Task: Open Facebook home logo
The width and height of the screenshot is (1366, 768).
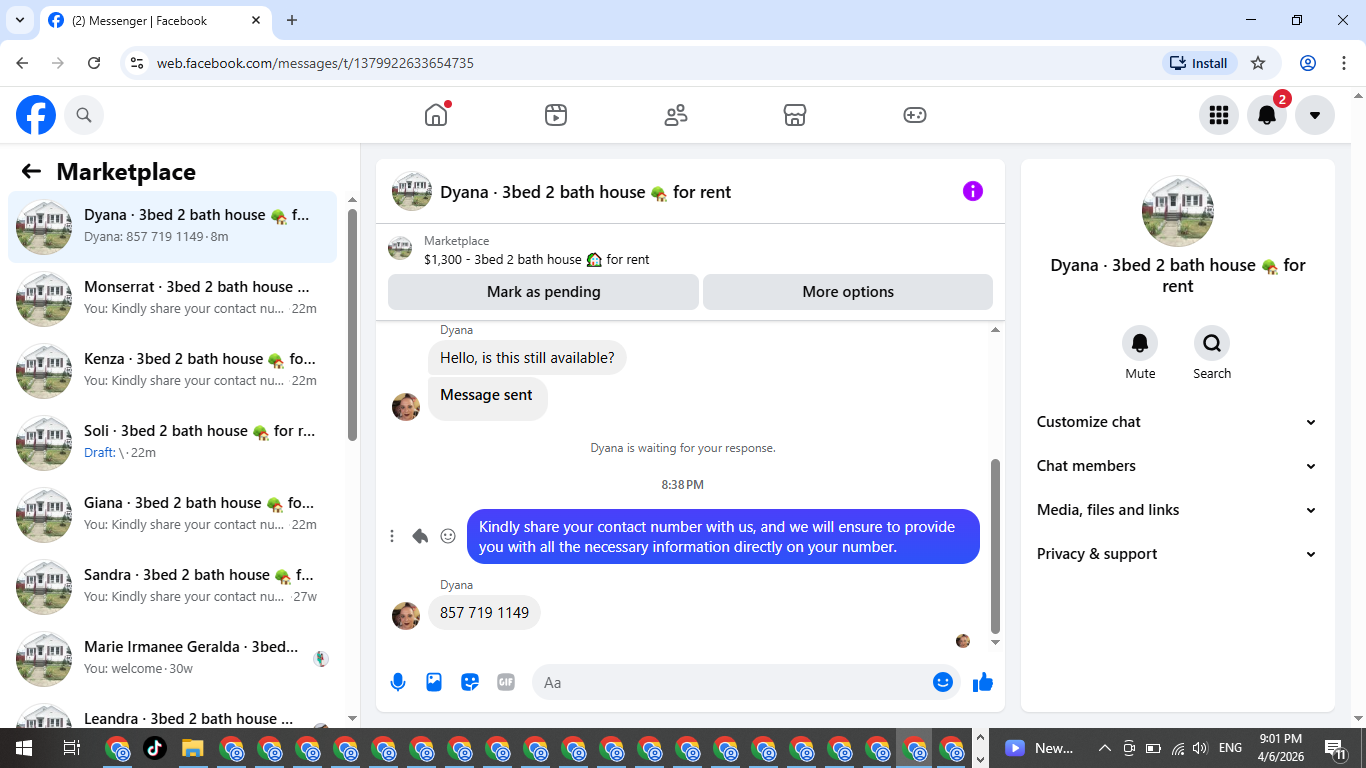Action: coord(36,115)
